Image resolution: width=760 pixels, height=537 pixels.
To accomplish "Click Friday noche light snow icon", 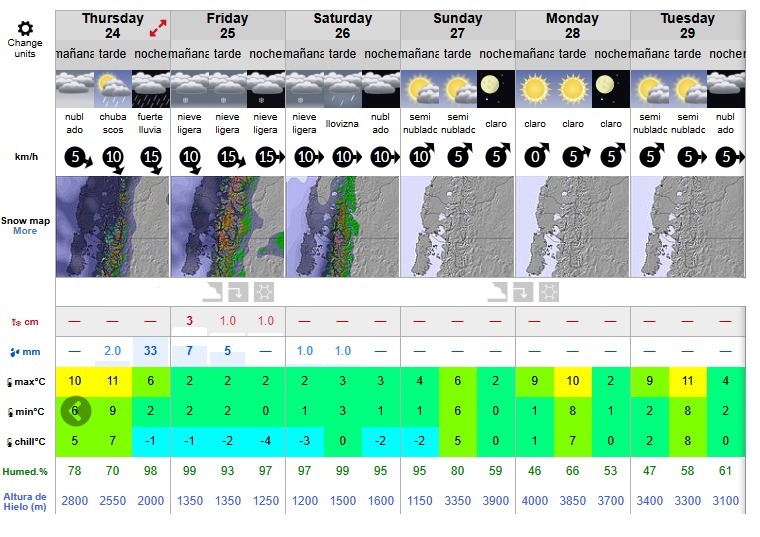I will (265, 90).
